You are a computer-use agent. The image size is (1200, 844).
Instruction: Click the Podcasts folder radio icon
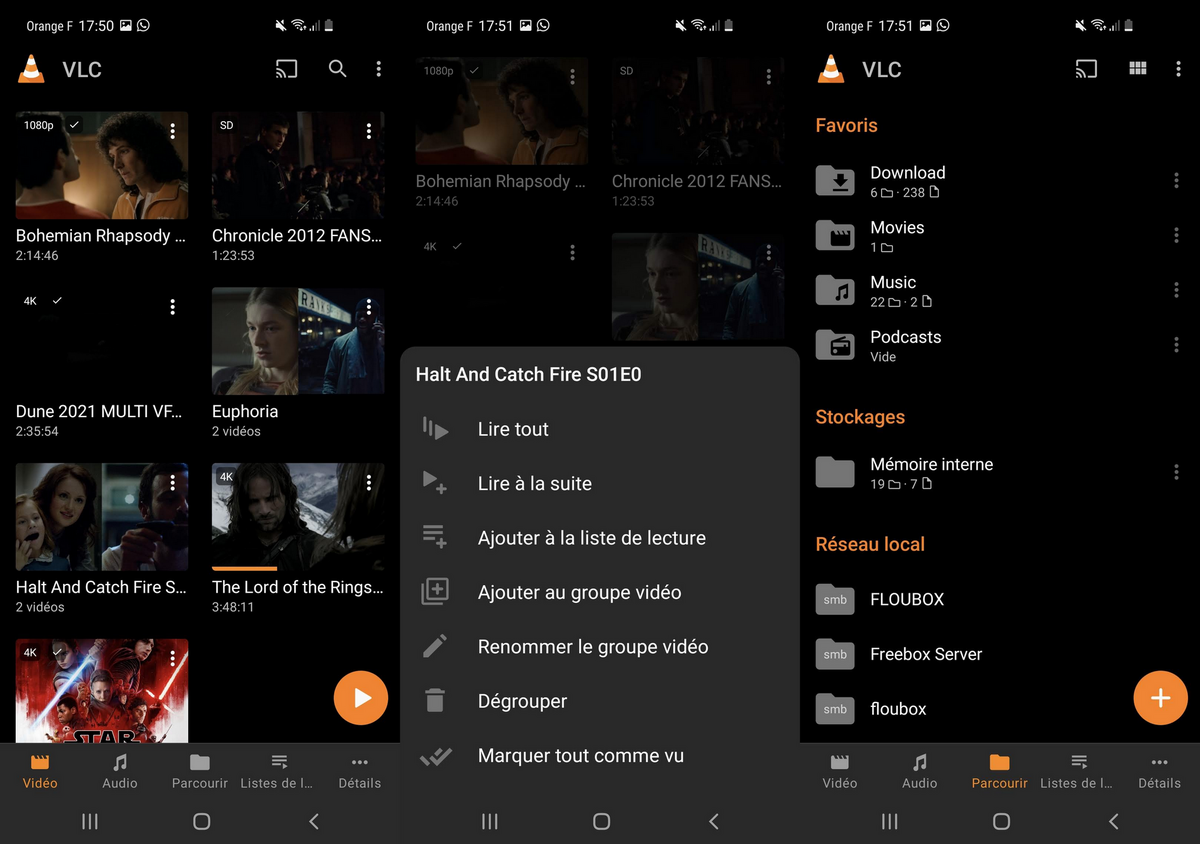coord(835,346)
